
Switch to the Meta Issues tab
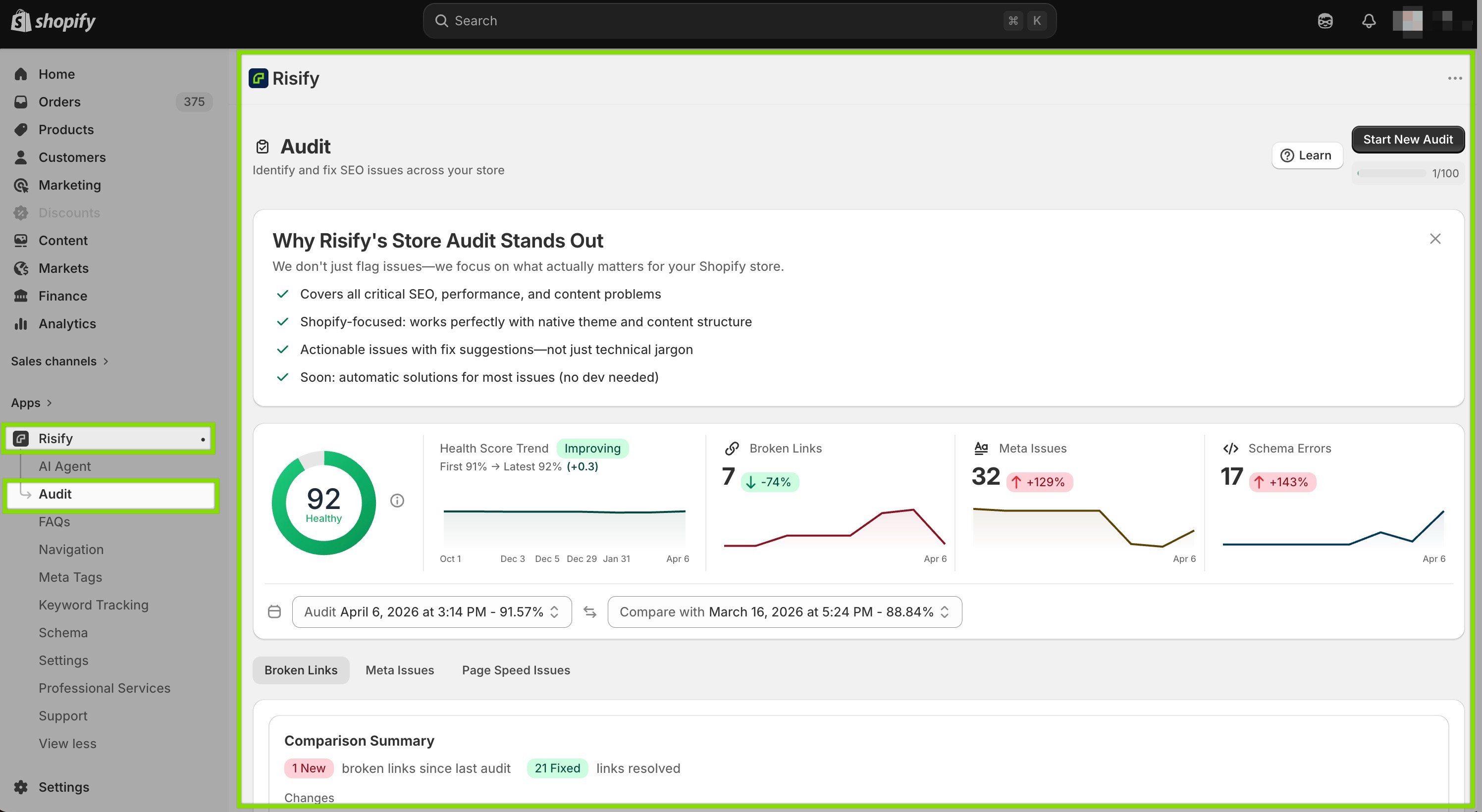[x=400, y=670]
